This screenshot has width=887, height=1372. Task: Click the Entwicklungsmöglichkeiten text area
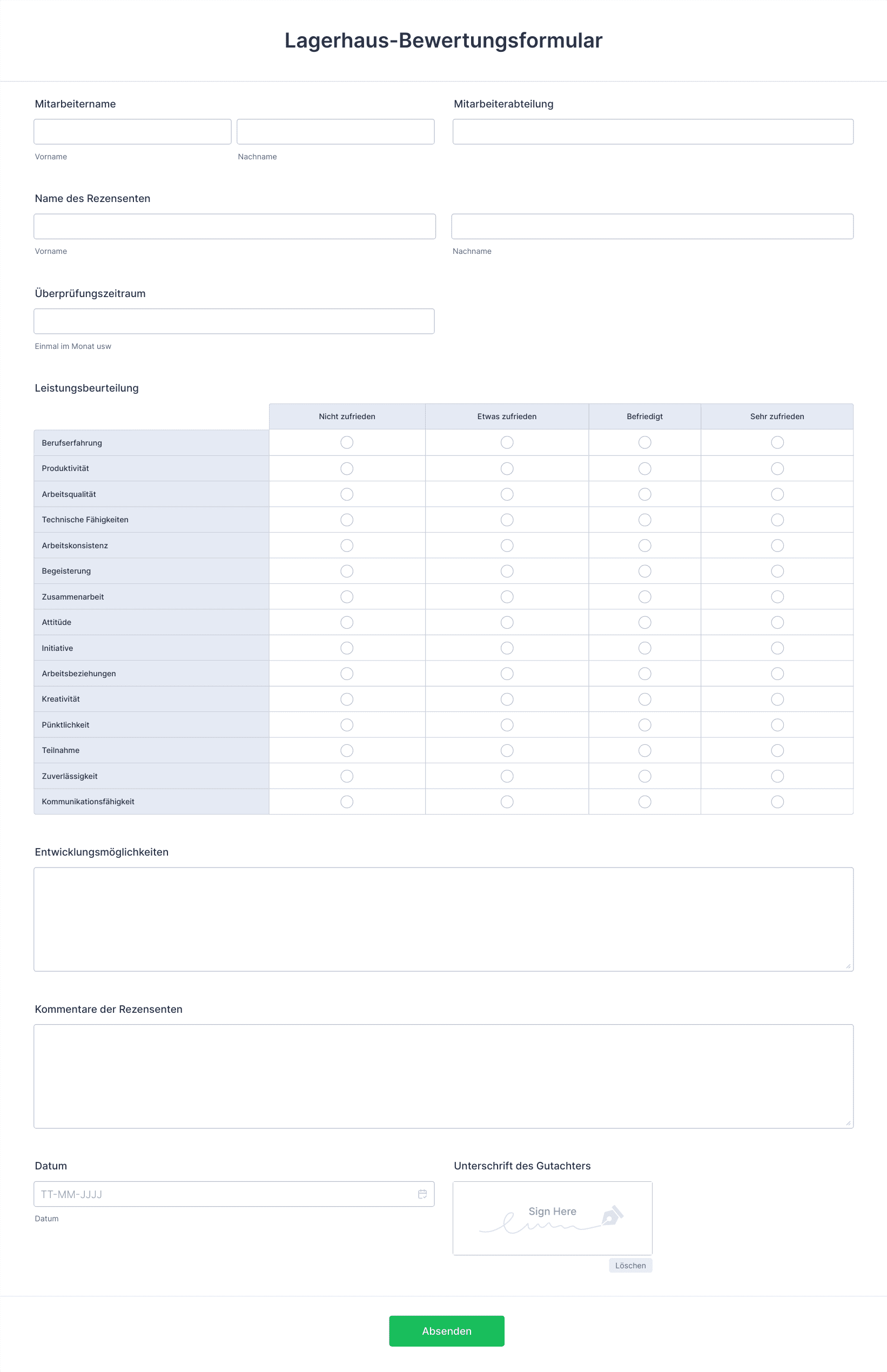(x=443, y=919)
